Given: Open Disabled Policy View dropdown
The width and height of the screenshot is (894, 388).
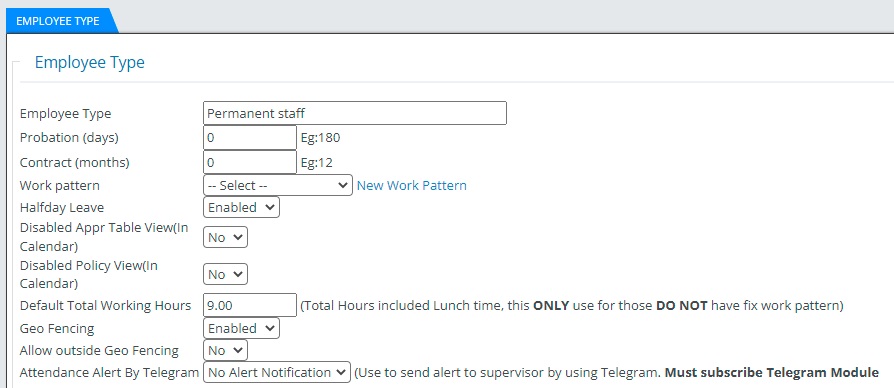Looking at the screenshot, I should click(x=225, y=274).
